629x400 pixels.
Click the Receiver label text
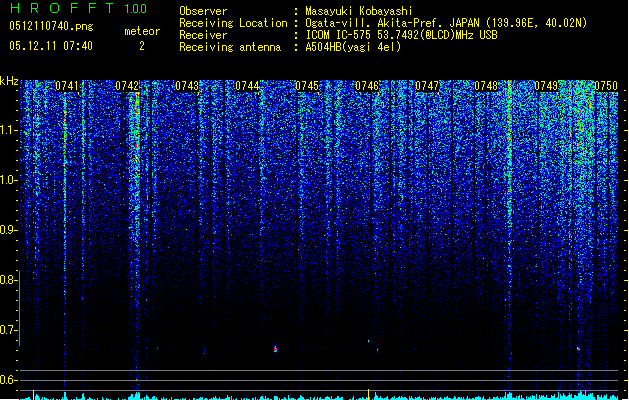[x=203, y=35]
